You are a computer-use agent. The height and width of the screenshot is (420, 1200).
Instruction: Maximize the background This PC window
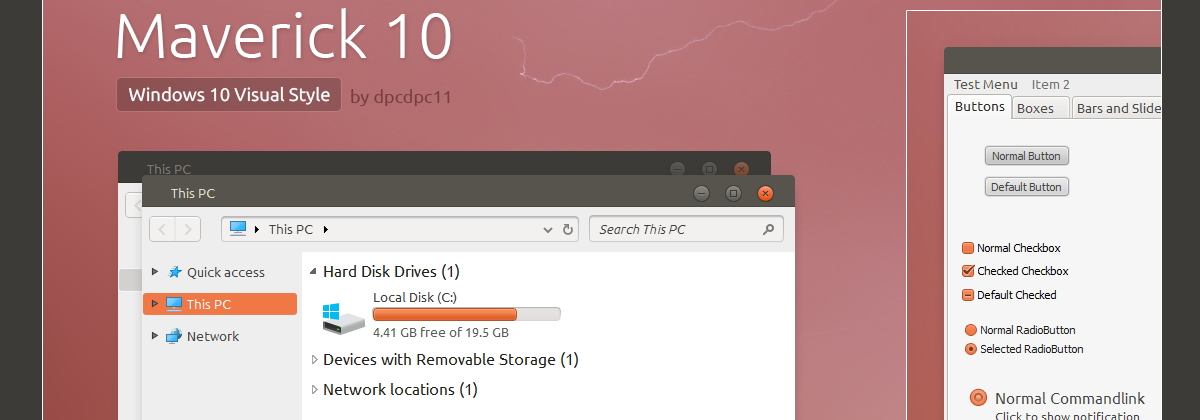(x=709, y=169)
